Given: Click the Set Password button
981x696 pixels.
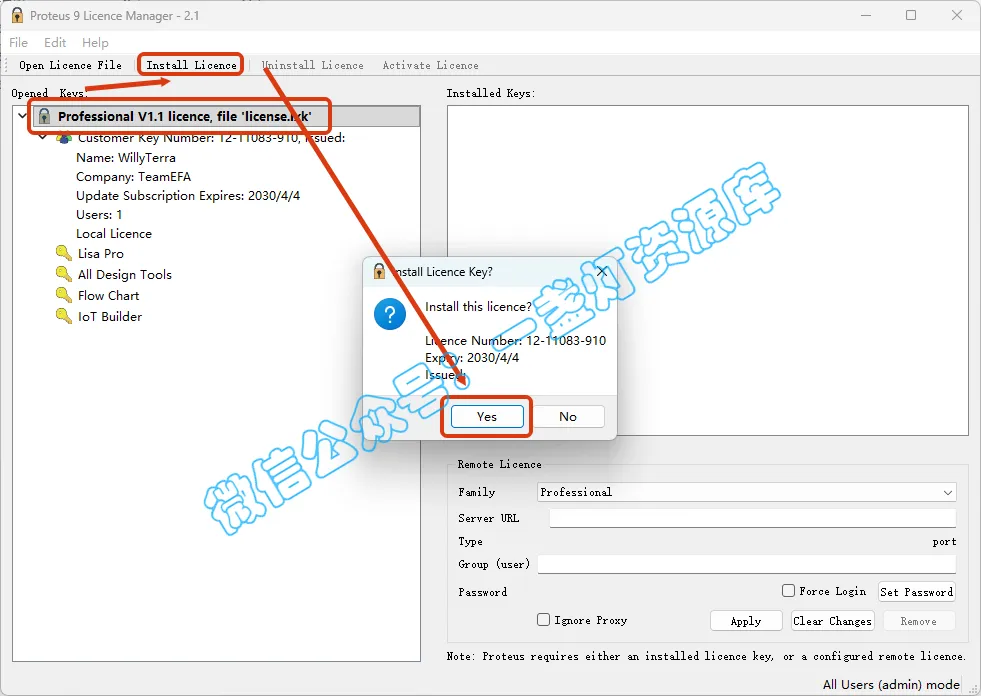Looking at the screenshot, I should (917, 591).
